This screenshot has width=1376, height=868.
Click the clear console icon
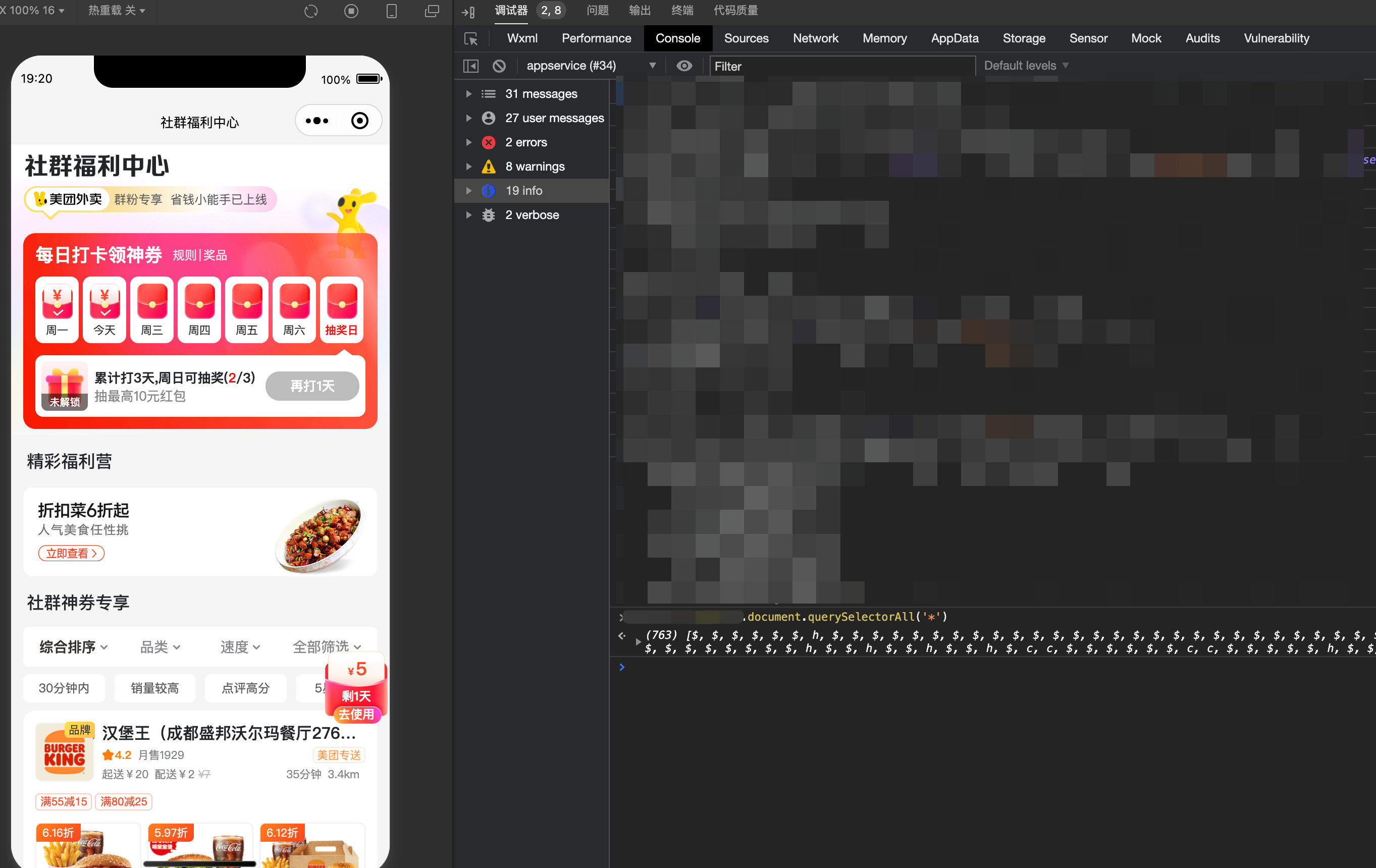point(499,66)
